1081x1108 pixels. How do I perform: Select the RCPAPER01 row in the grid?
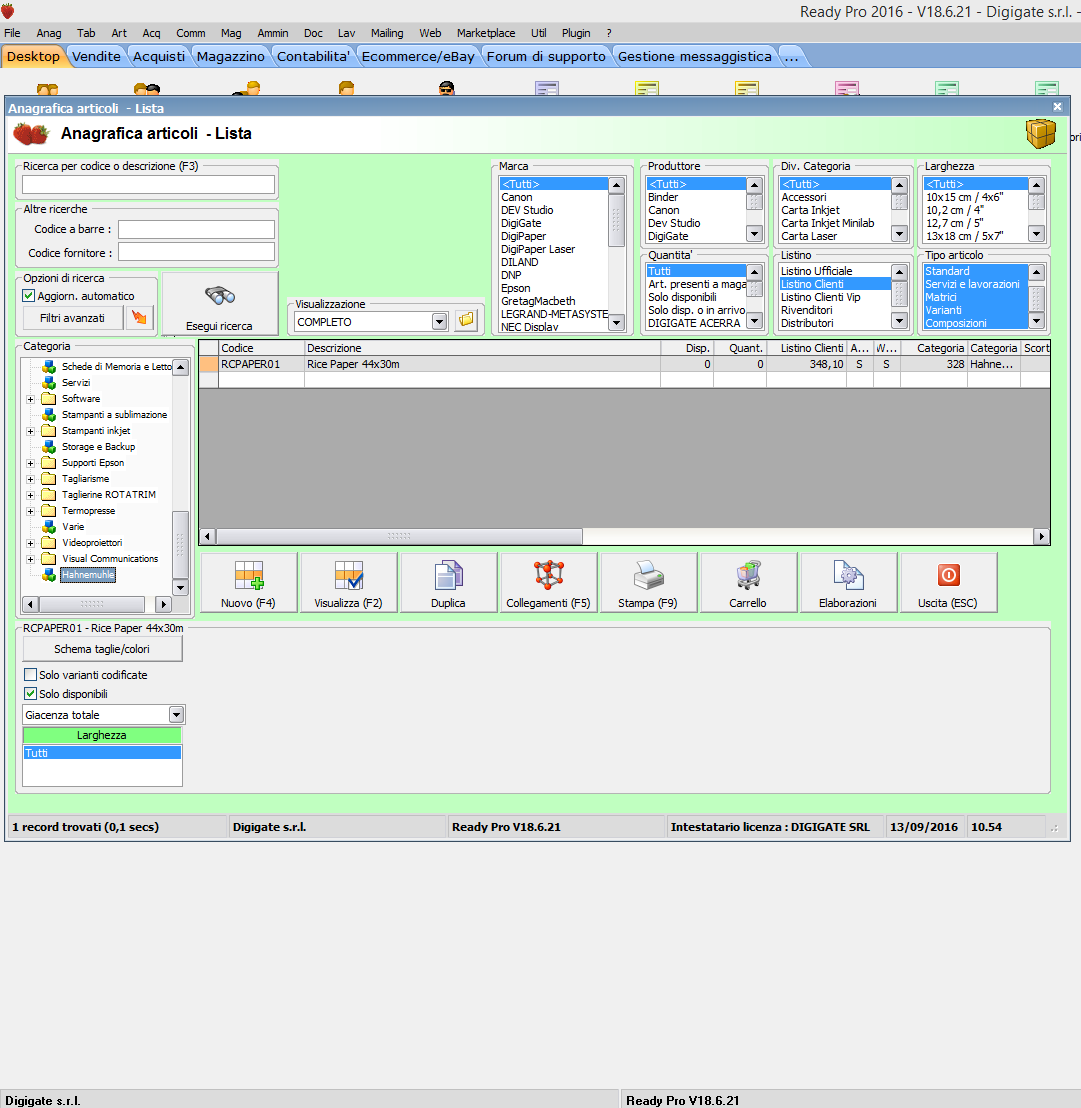pos(625,364)
